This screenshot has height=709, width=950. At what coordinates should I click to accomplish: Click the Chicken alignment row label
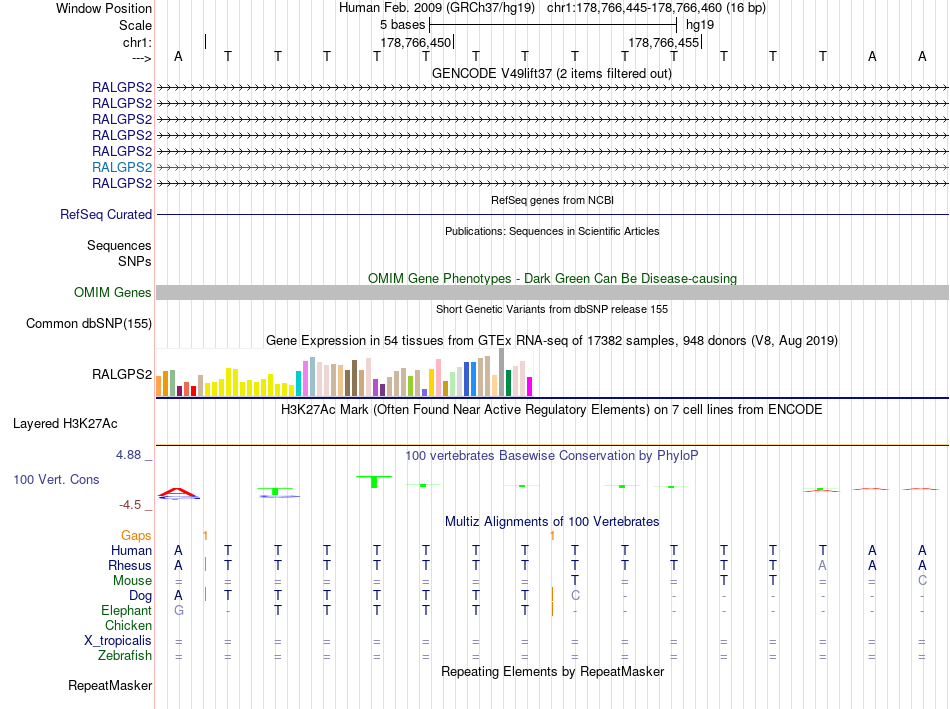(x=128, y=625)
